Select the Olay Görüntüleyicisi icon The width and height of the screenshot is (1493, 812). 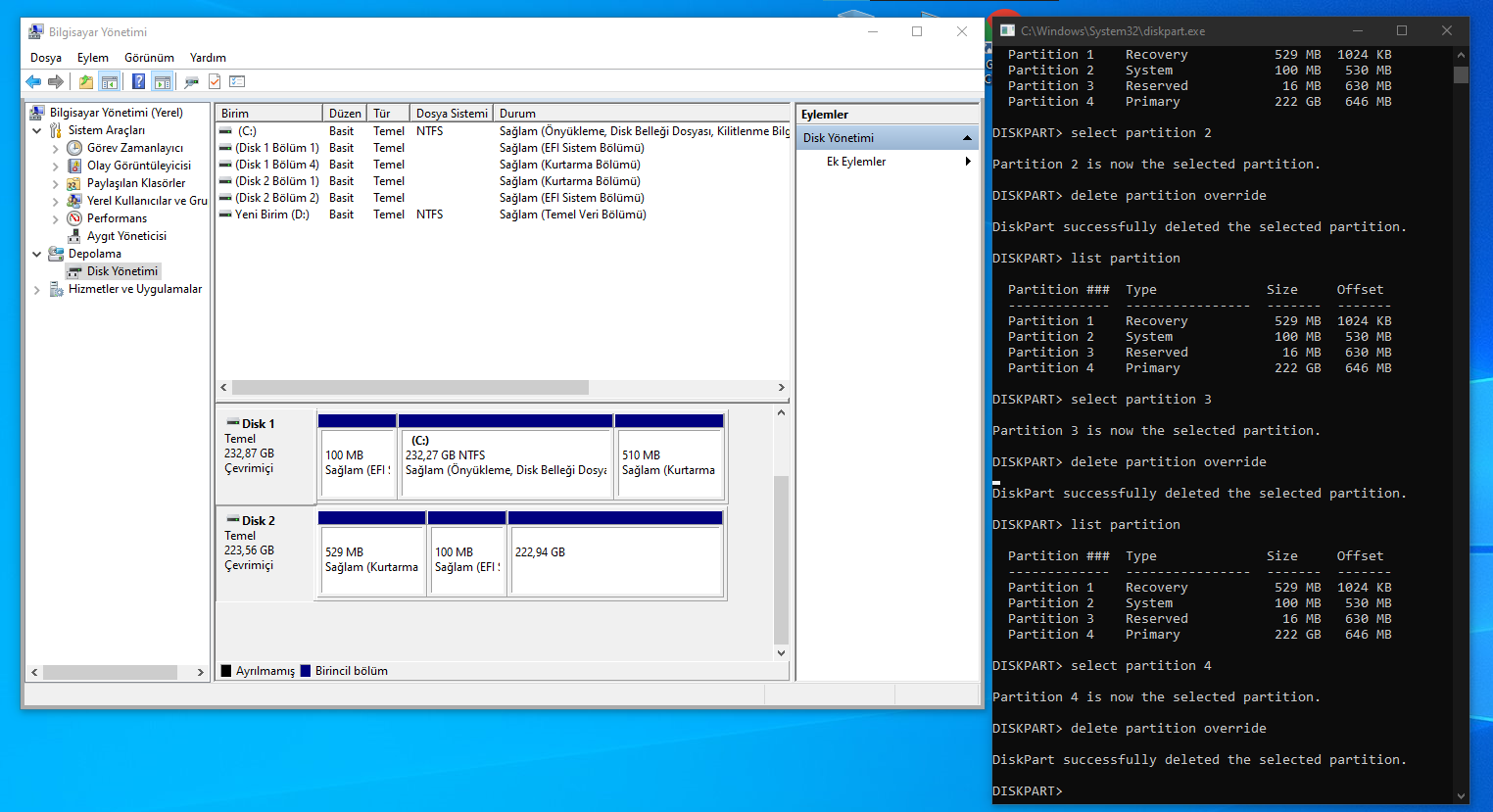click(x=74, y=166)
